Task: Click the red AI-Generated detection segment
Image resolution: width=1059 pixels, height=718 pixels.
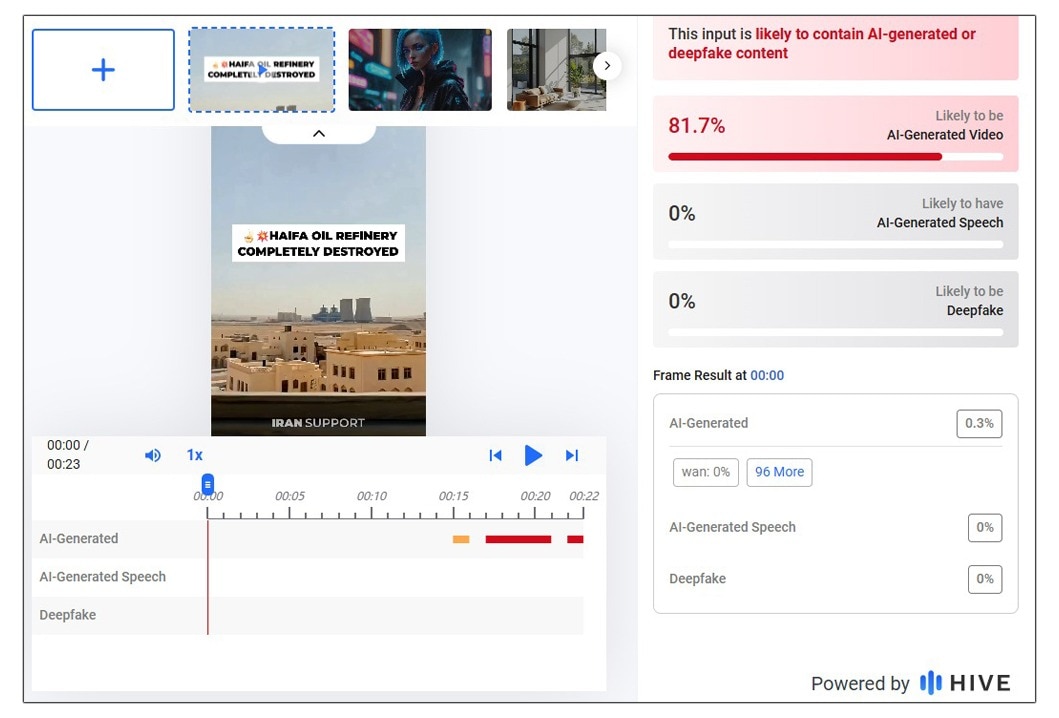Action: coord(517,539)
